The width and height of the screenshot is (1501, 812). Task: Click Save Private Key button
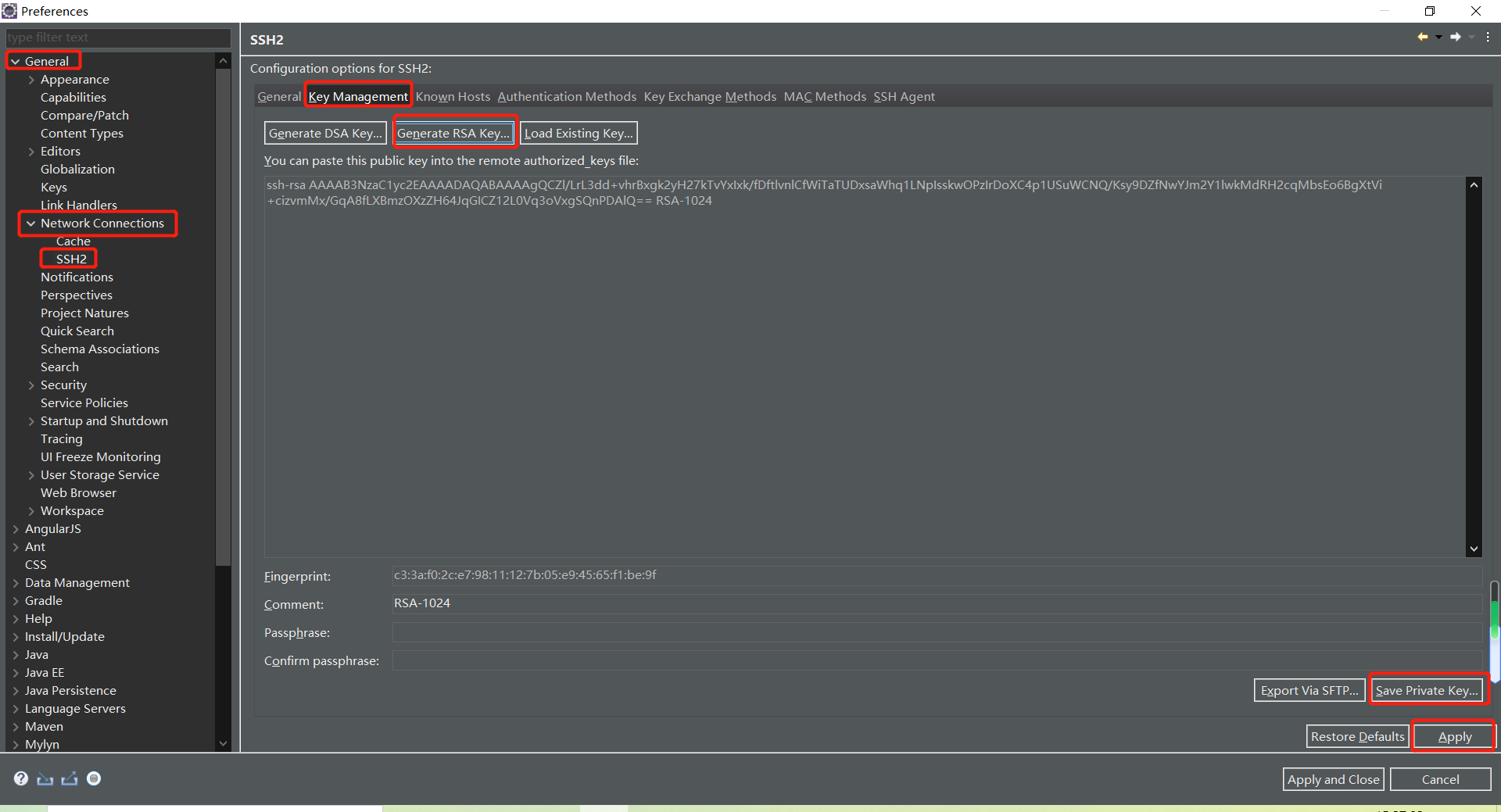tap(1427, 690)
